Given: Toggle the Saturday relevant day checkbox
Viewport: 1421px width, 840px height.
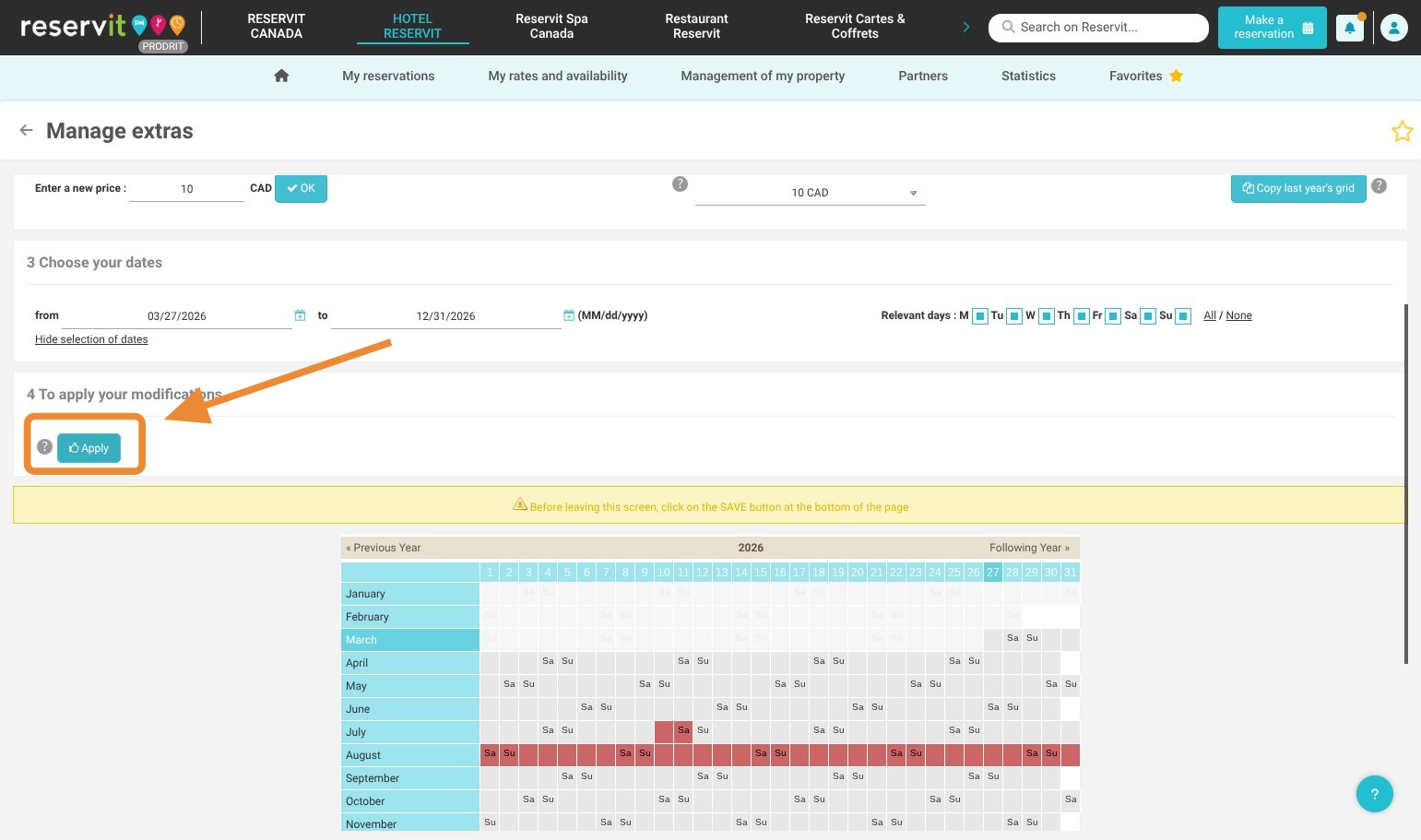Looking at the screenshot, I should tap(1148, 316).
